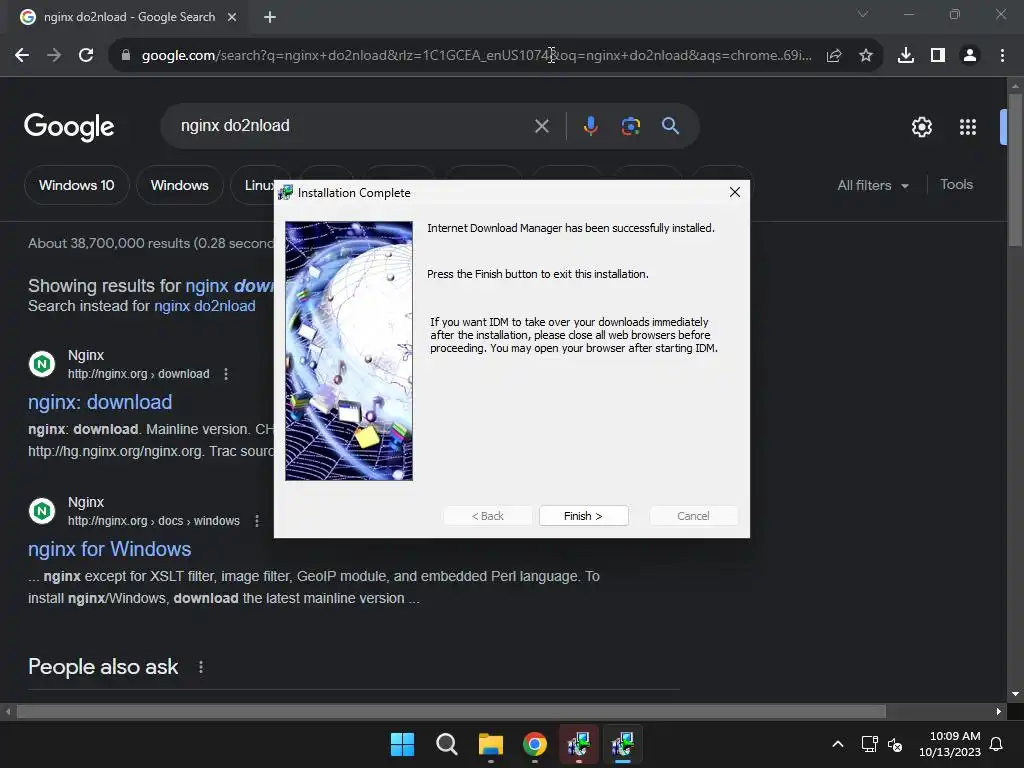Open the active IDM installer taskbar icon
Viewport: 1024px width, 768px height.
coord(623,744)
